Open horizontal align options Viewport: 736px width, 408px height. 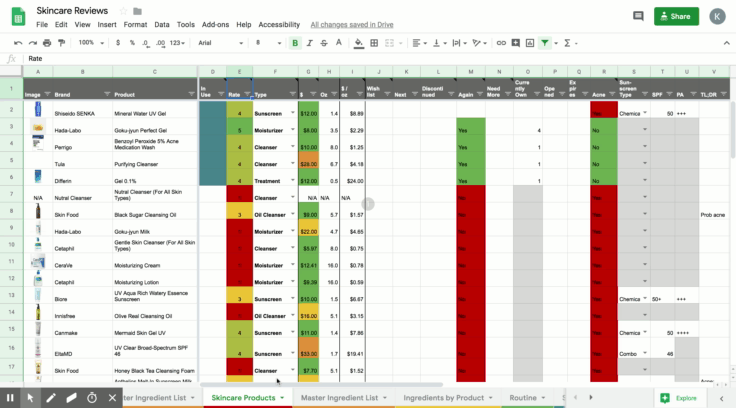(419, 43)
